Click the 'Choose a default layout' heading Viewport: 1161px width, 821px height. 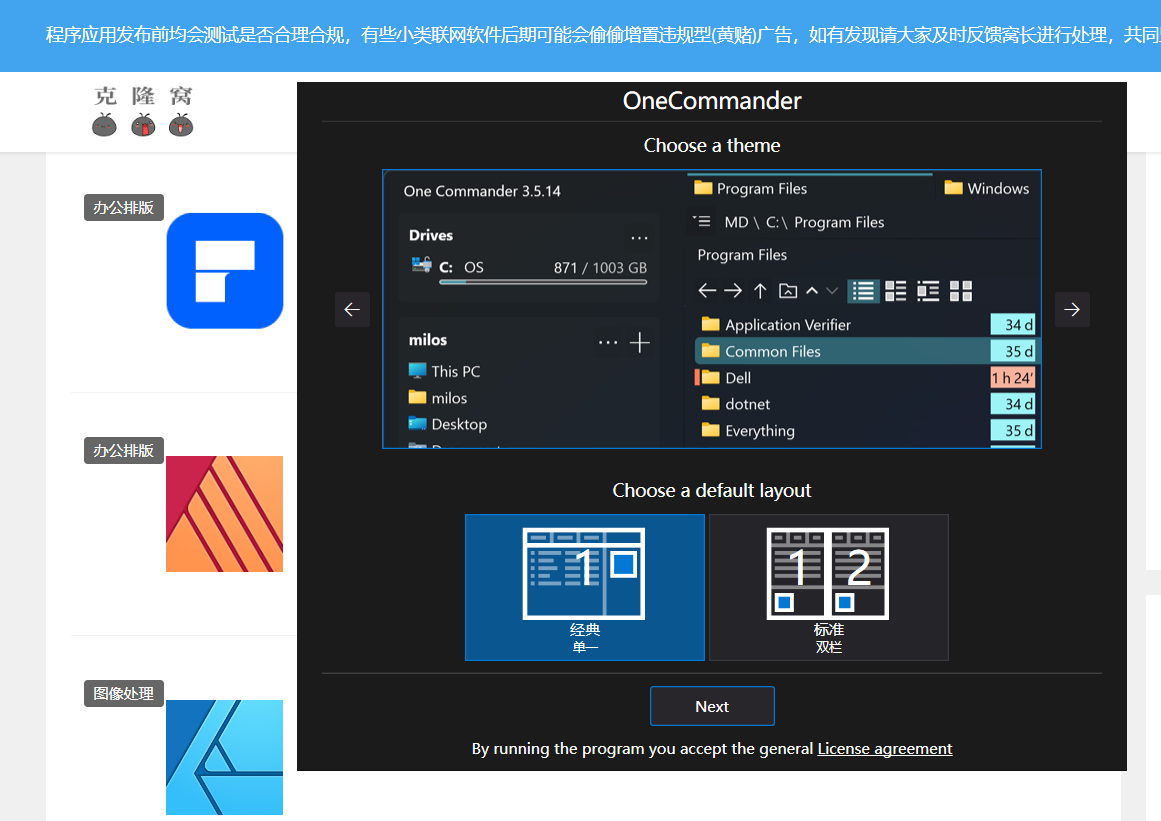[x=712, y=490]
